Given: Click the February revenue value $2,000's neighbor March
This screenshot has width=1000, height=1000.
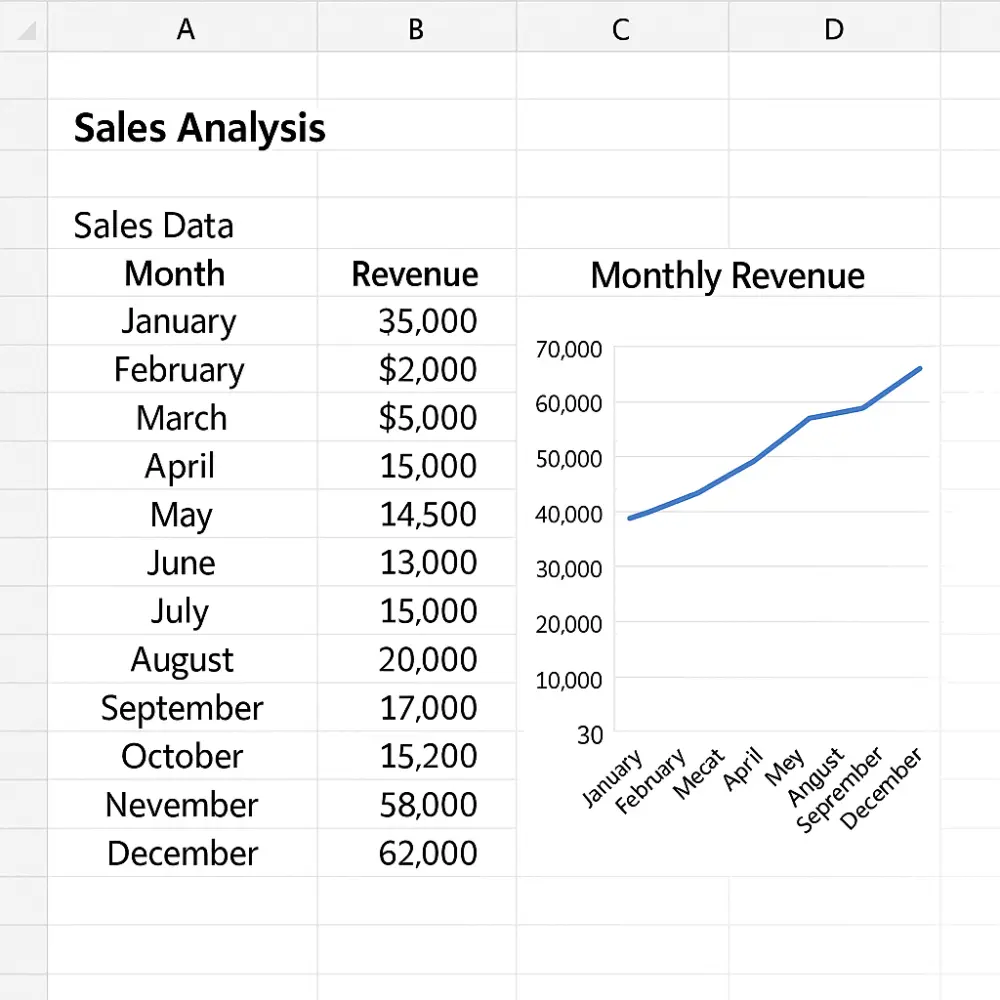Looking at the screenshot, I should point(181,418).
